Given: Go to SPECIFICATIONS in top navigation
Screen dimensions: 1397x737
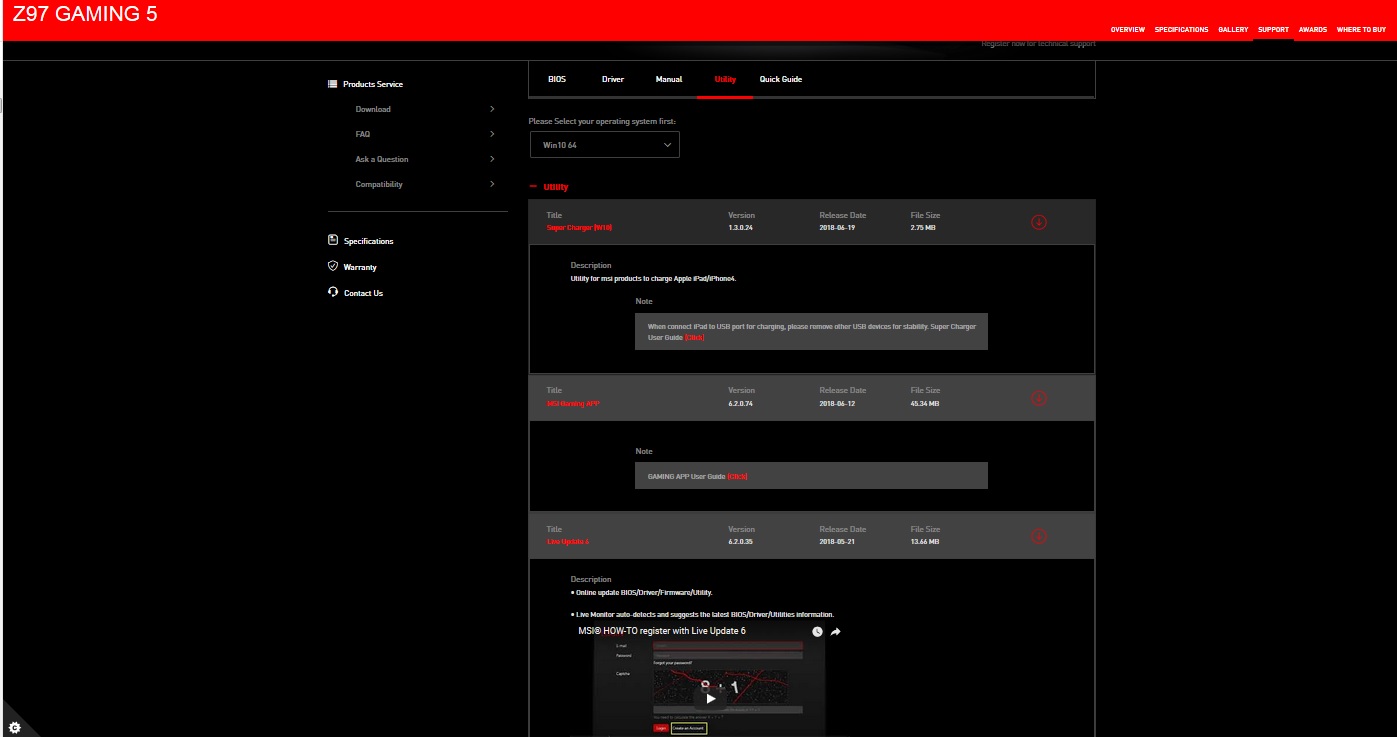Looking at the screenshot, I should point(1181,30).
